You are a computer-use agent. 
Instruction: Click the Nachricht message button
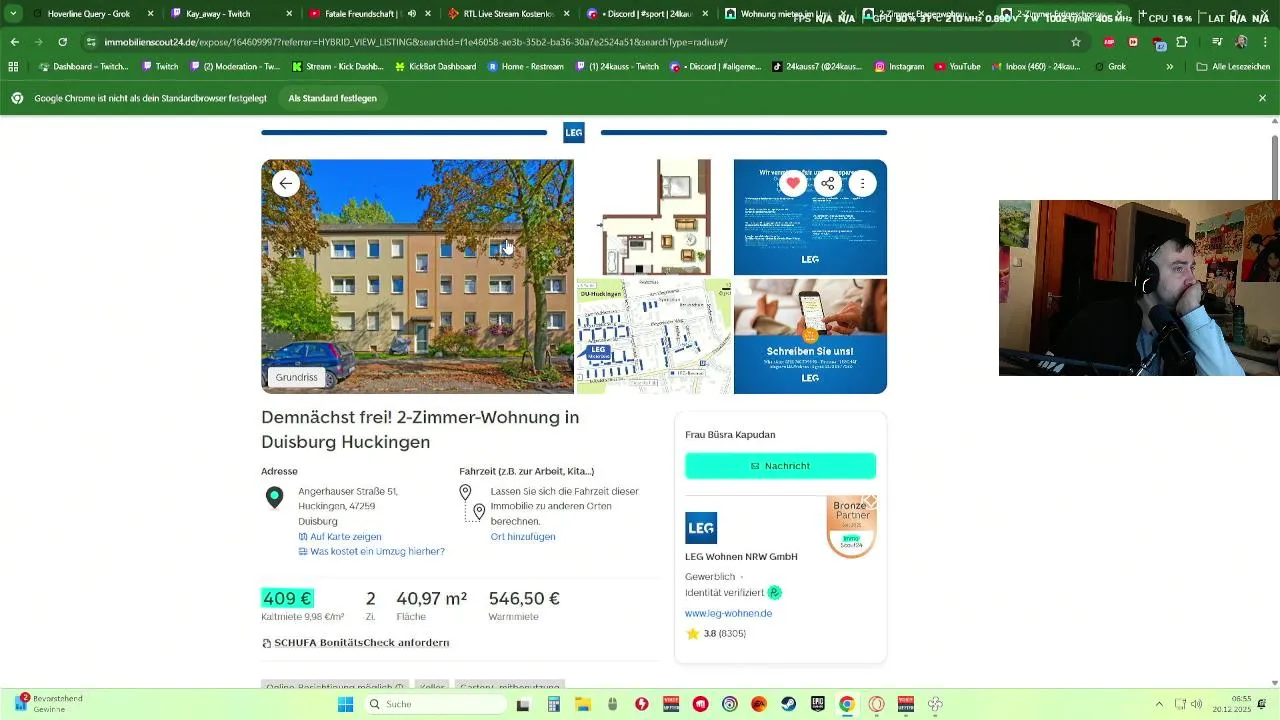[x=780, y=466]
